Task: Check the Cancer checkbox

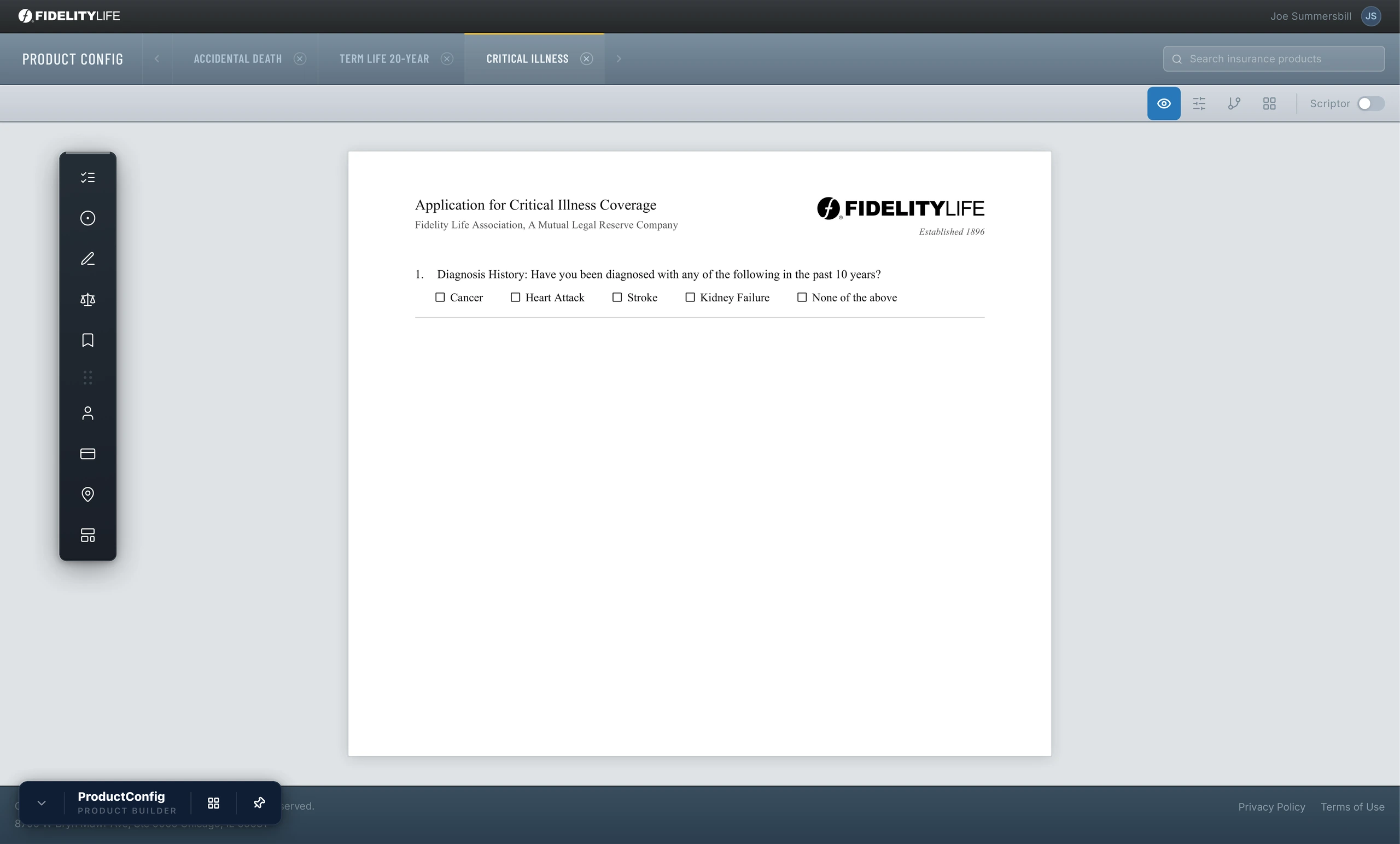Action: click(x=440, y=297)
